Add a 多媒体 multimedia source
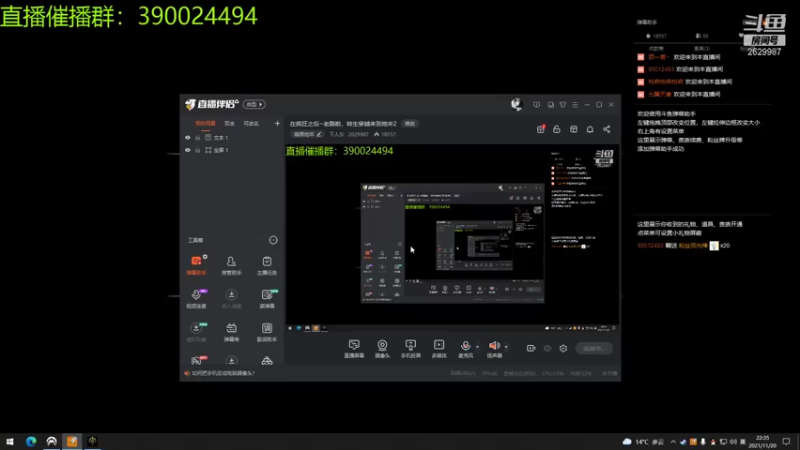 pyautogui.click(x=439, y=349)
